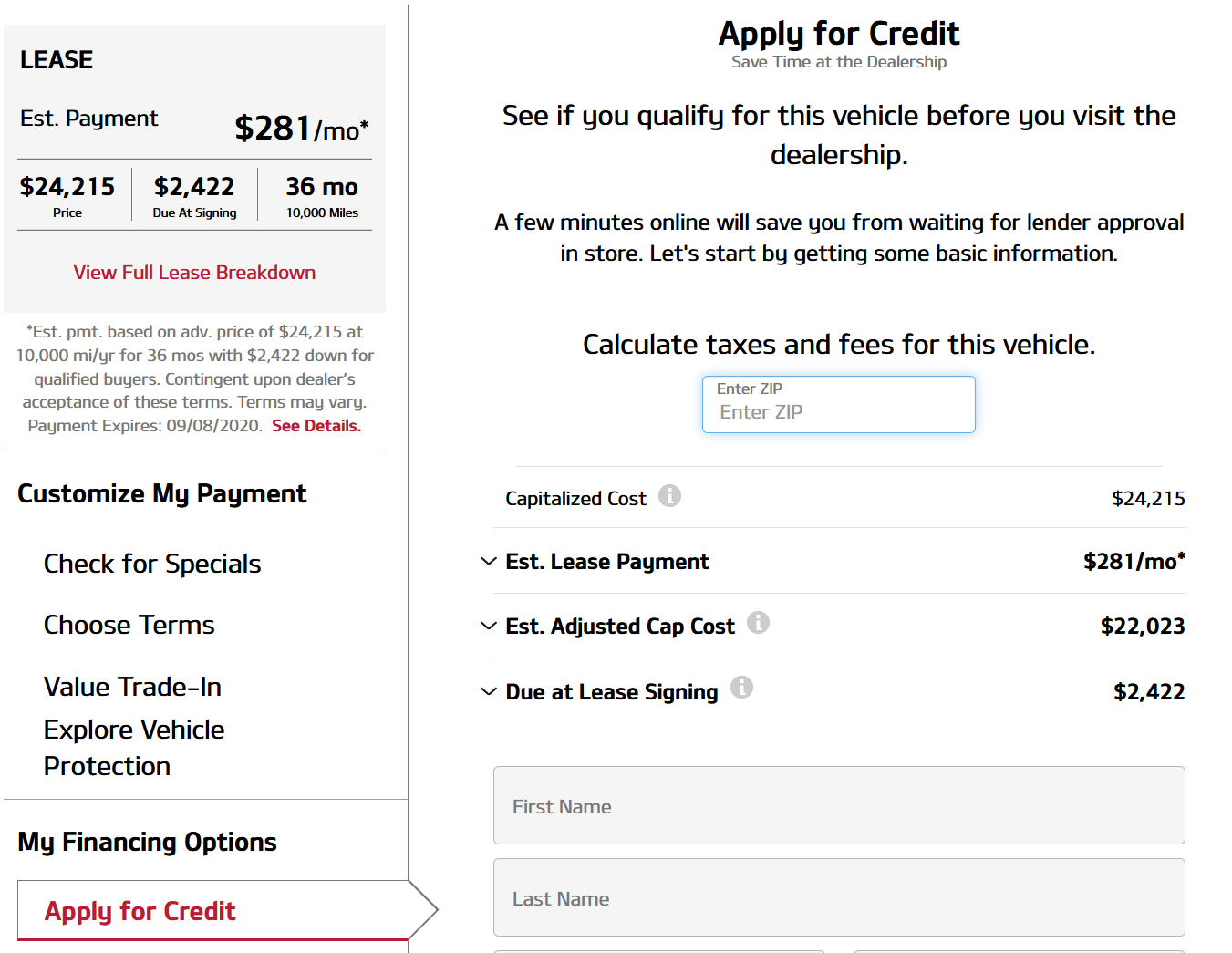Screen dimensions: 1232x953
Task: Focus the Enter ZIP input field
Action: point(839,404)
